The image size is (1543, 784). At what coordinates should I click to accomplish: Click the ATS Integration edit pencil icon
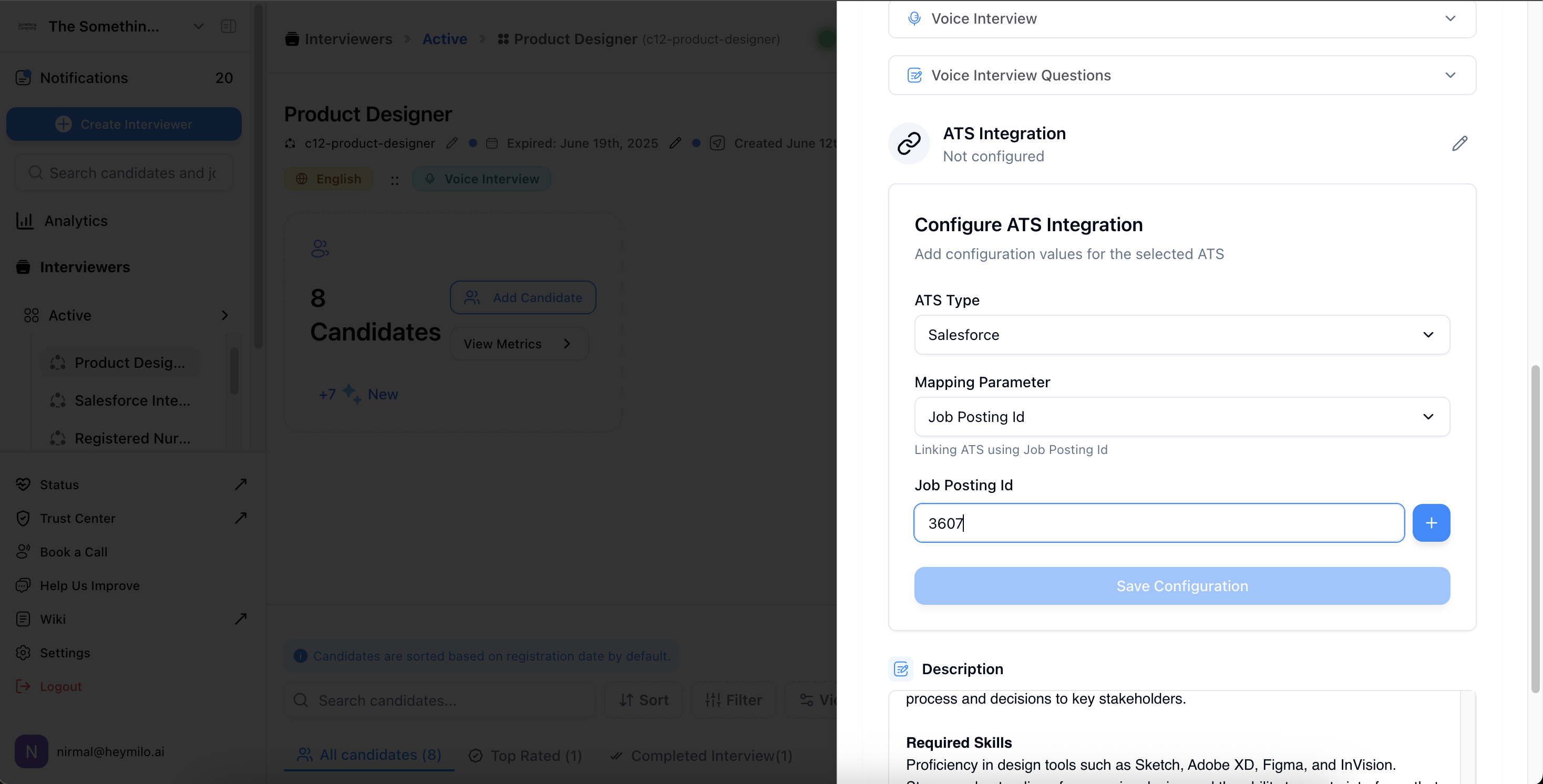(x=1459, y=144)
